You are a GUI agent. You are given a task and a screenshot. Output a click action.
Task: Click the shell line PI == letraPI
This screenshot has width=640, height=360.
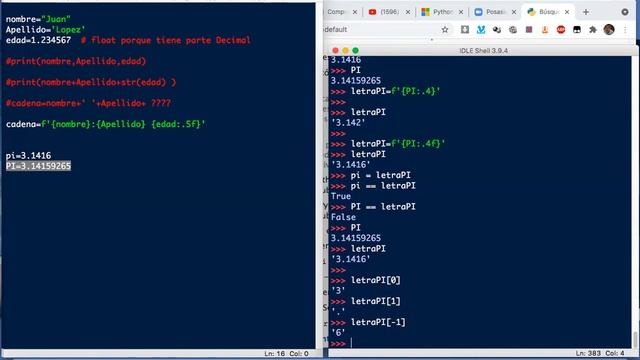pyautogui.click(x=383, y=207)
